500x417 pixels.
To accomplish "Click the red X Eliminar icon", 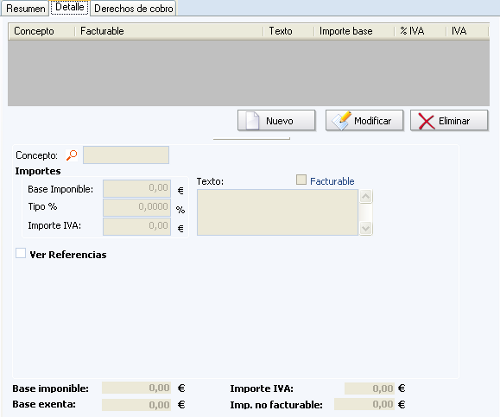I will point(426,121).
